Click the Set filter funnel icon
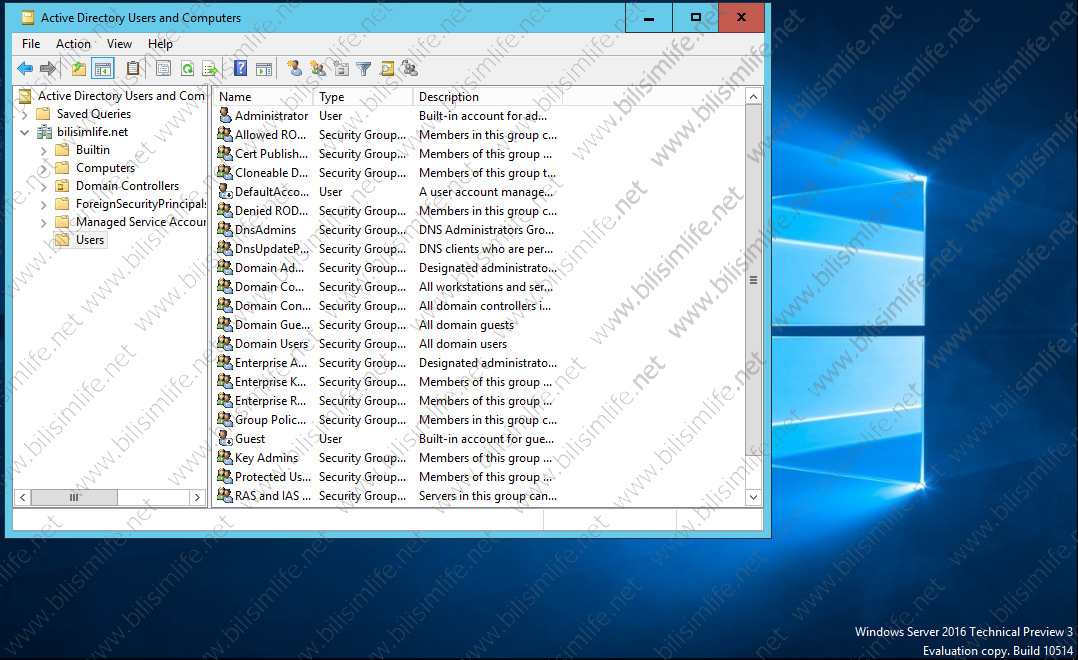The image size is (1078, 660). coord(364,67)
